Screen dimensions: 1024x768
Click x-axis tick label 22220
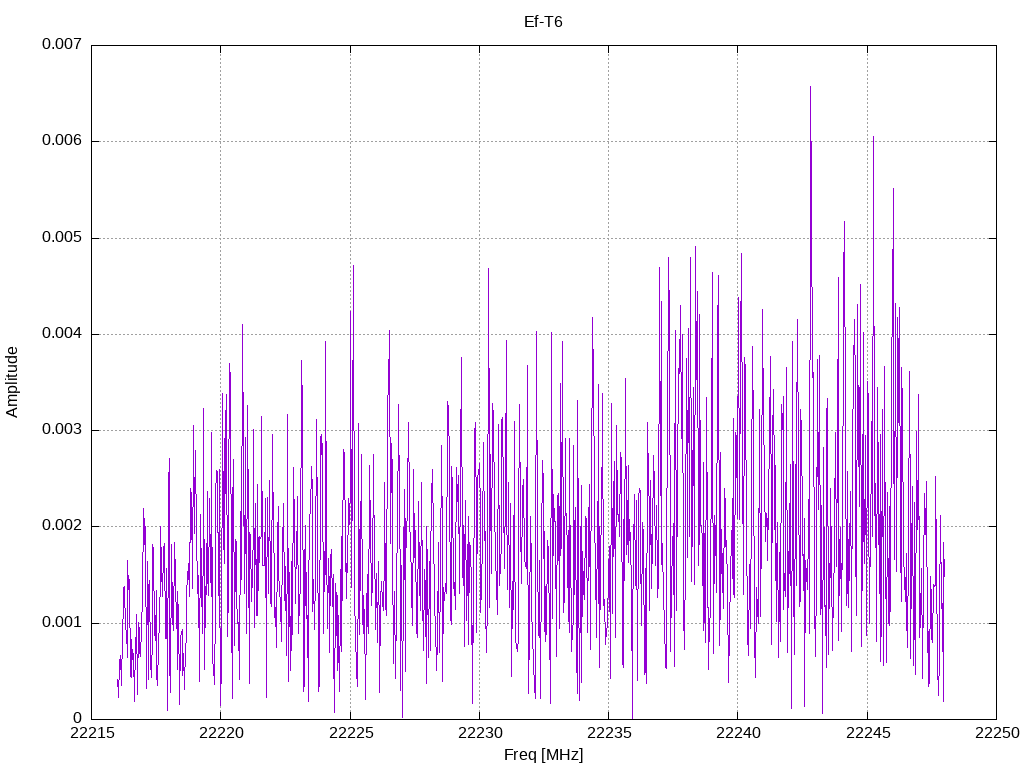(221, 733)
